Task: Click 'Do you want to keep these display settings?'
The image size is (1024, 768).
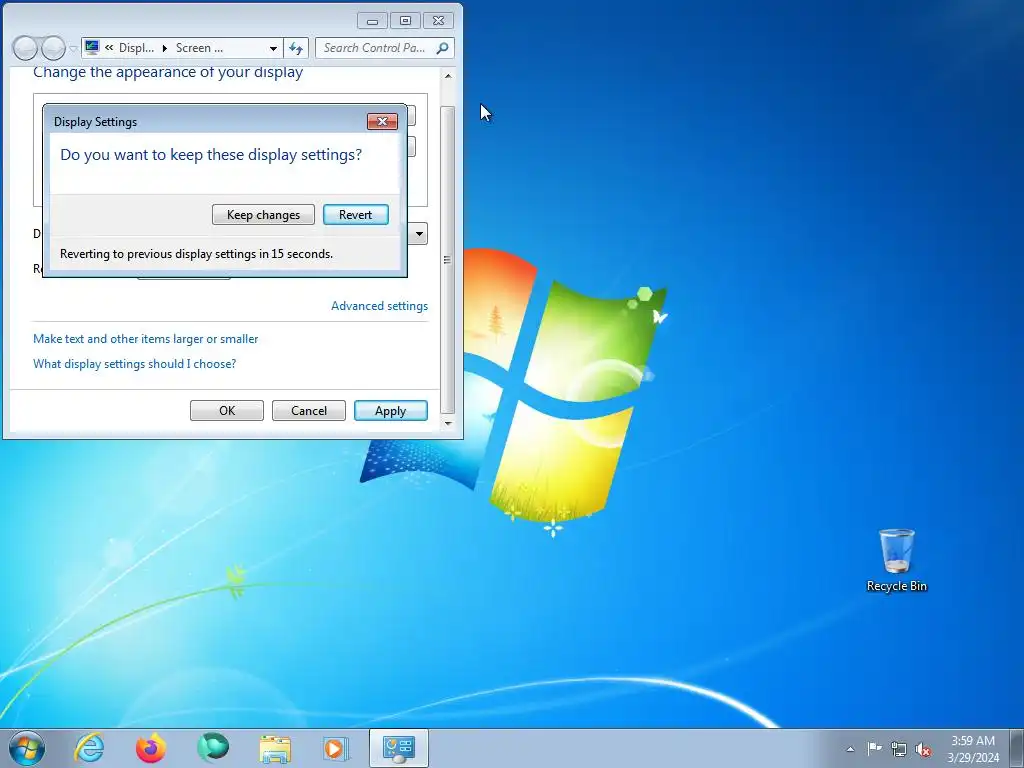Action: pos(211,155)
